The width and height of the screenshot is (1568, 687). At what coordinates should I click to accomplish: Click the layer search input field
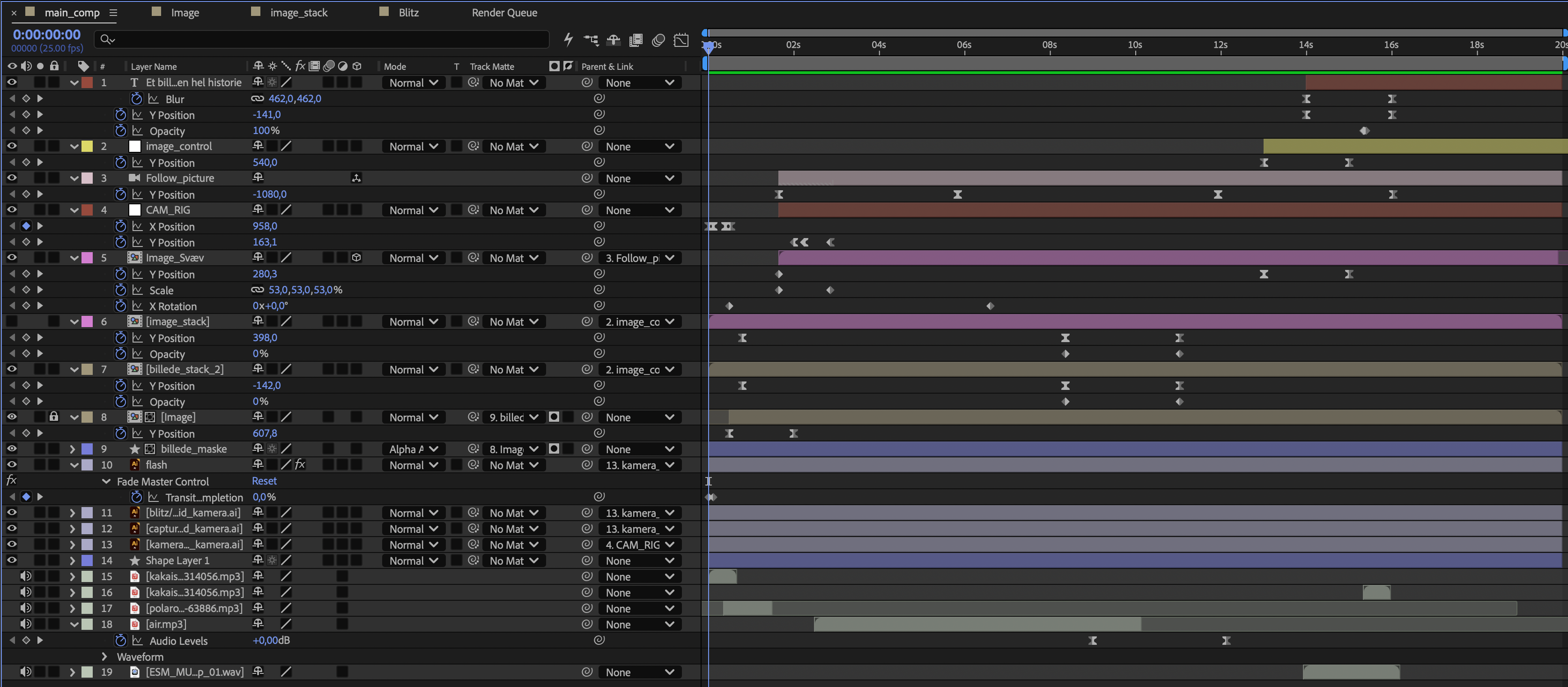click(321, 39)
